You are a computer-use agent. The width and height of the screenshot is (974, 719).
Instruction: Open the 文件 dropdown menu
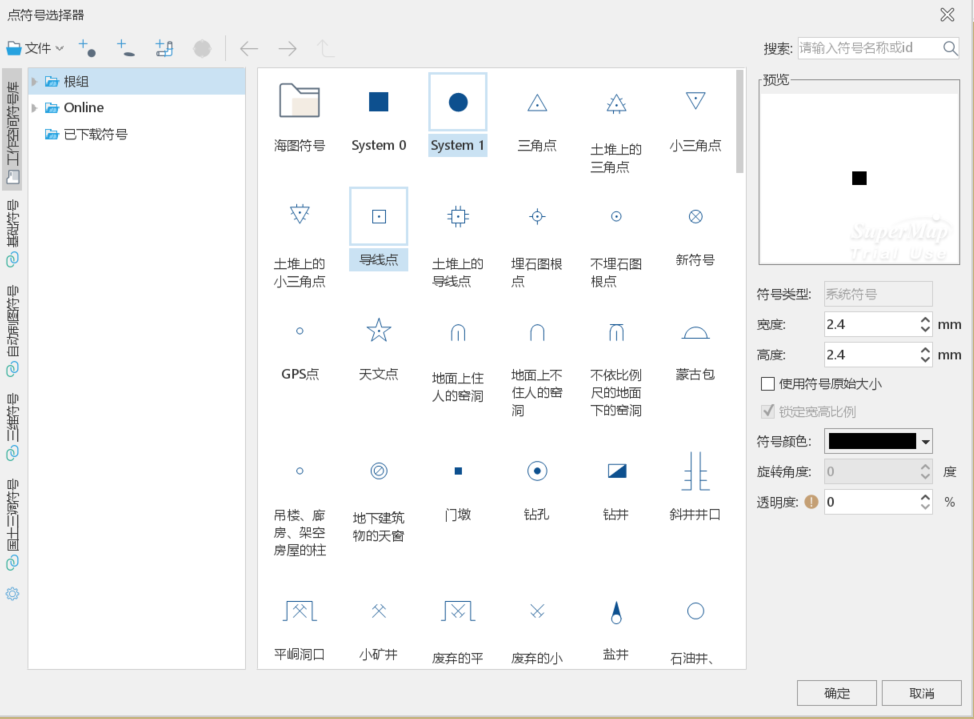coord(36,48)
